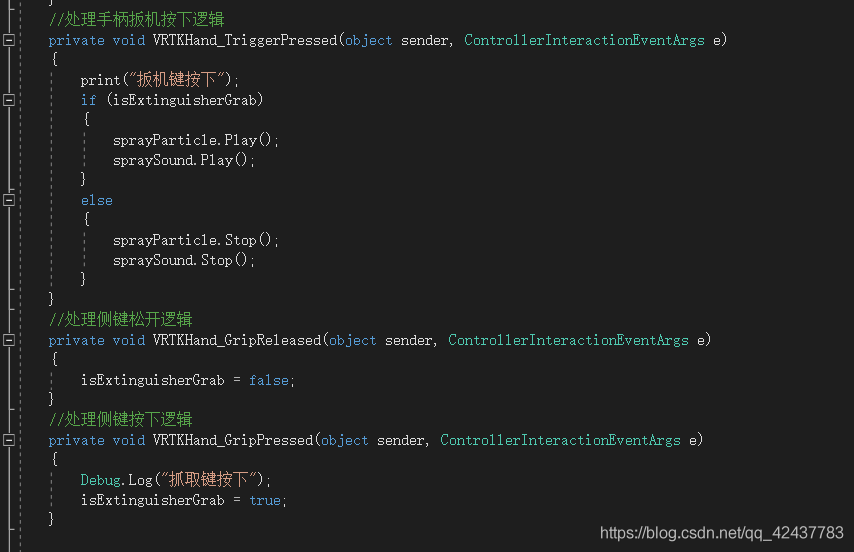Click the 'else' keyword
The height and width of the screenshot is (552, 854).
point(97,200)
